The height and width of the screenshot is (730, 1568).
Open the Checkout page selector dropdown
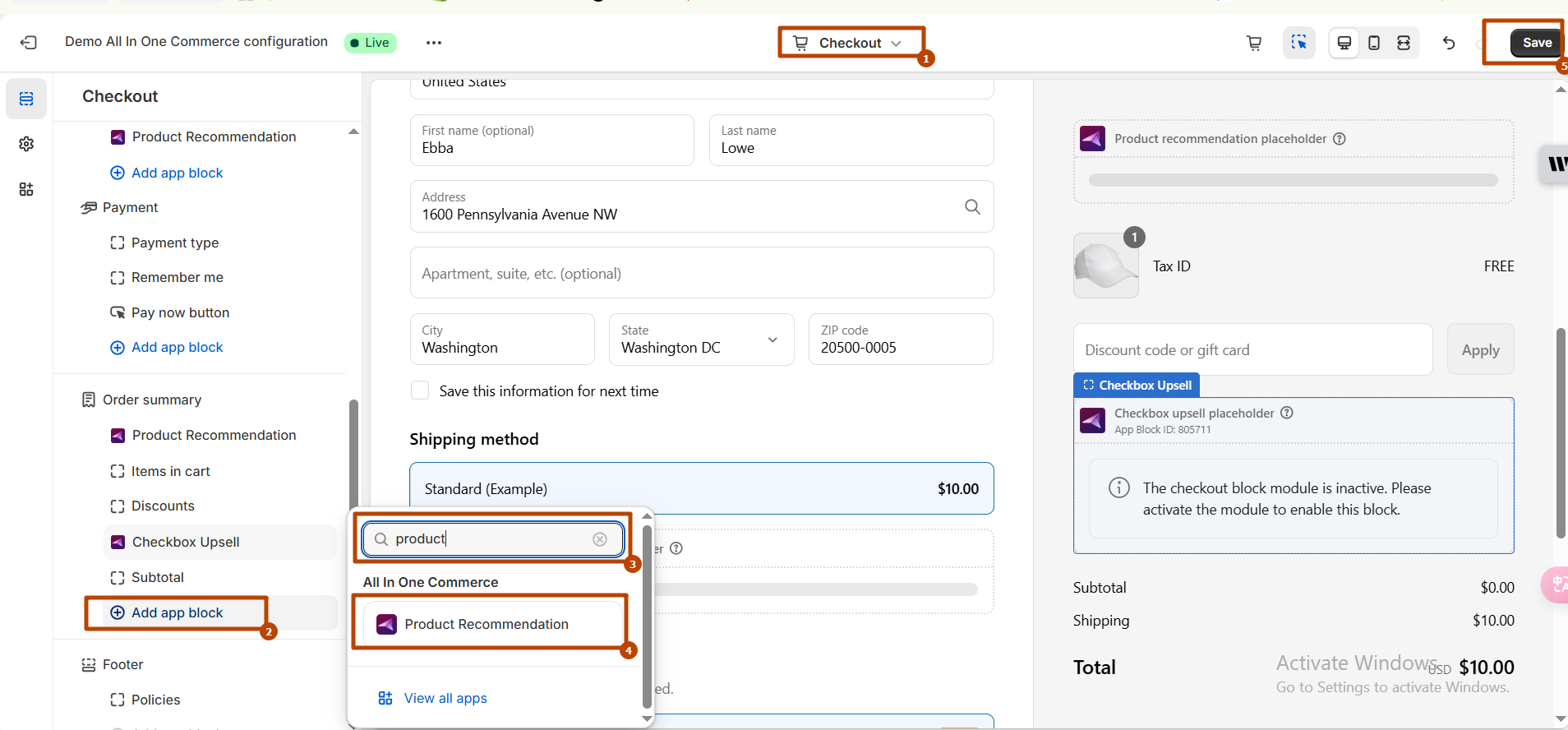pyautogui.click(x=851, y=43)
